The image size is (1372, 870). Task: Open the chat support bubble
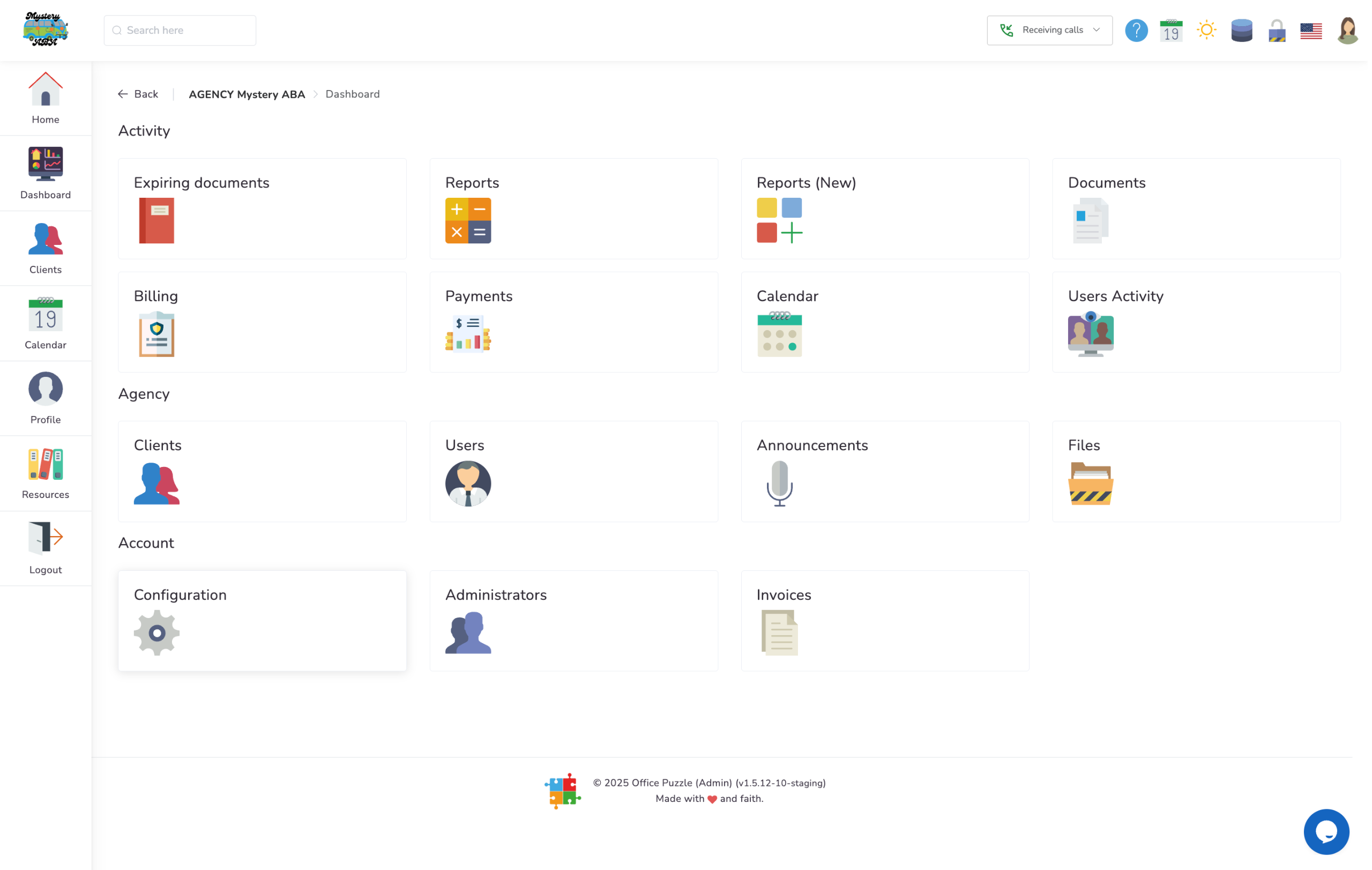coord(1326,832)
